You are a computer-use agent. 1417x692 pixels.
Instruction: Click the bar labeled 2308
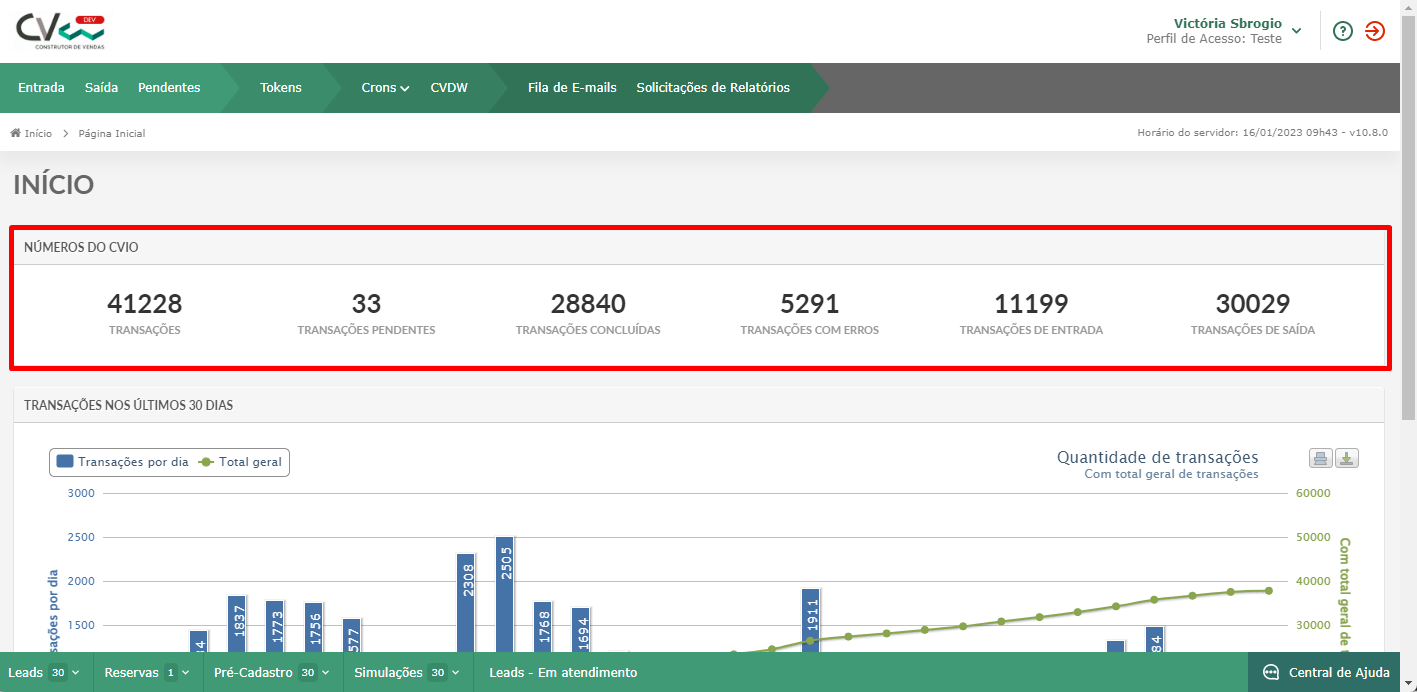[466, 603]
